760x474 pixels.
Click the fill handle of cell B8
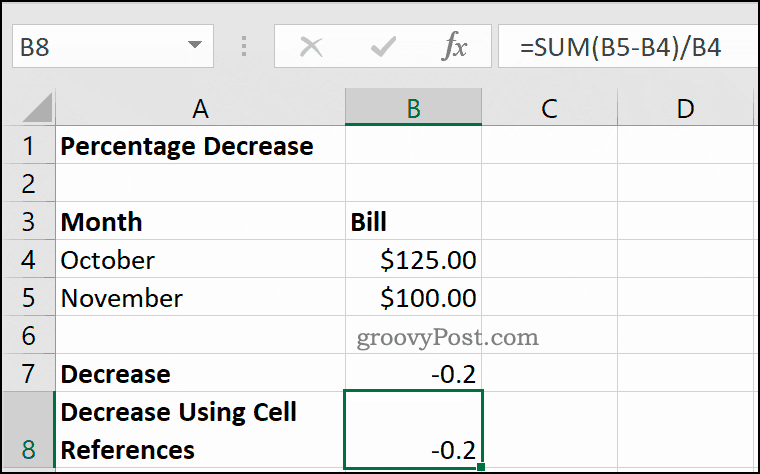tap(480, 467)
